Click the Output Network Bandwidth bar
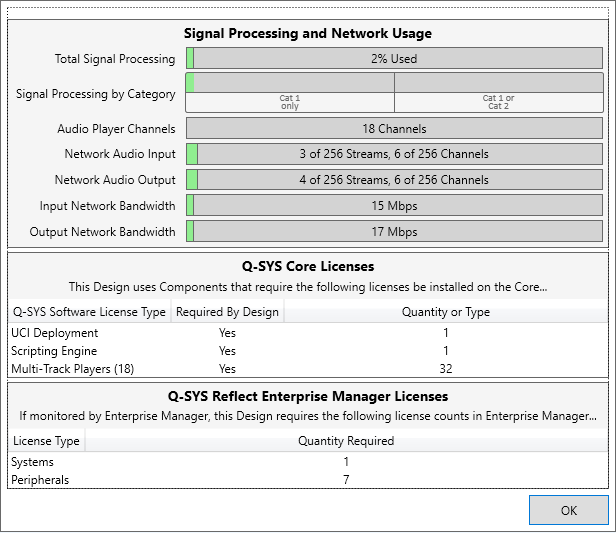Viewport: 616px width, 533px height. [x=394, y=232]
